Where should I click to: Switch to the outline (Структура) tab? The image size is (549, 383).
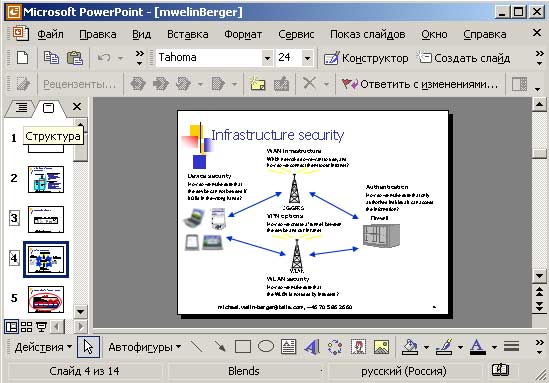click(21, 107)
